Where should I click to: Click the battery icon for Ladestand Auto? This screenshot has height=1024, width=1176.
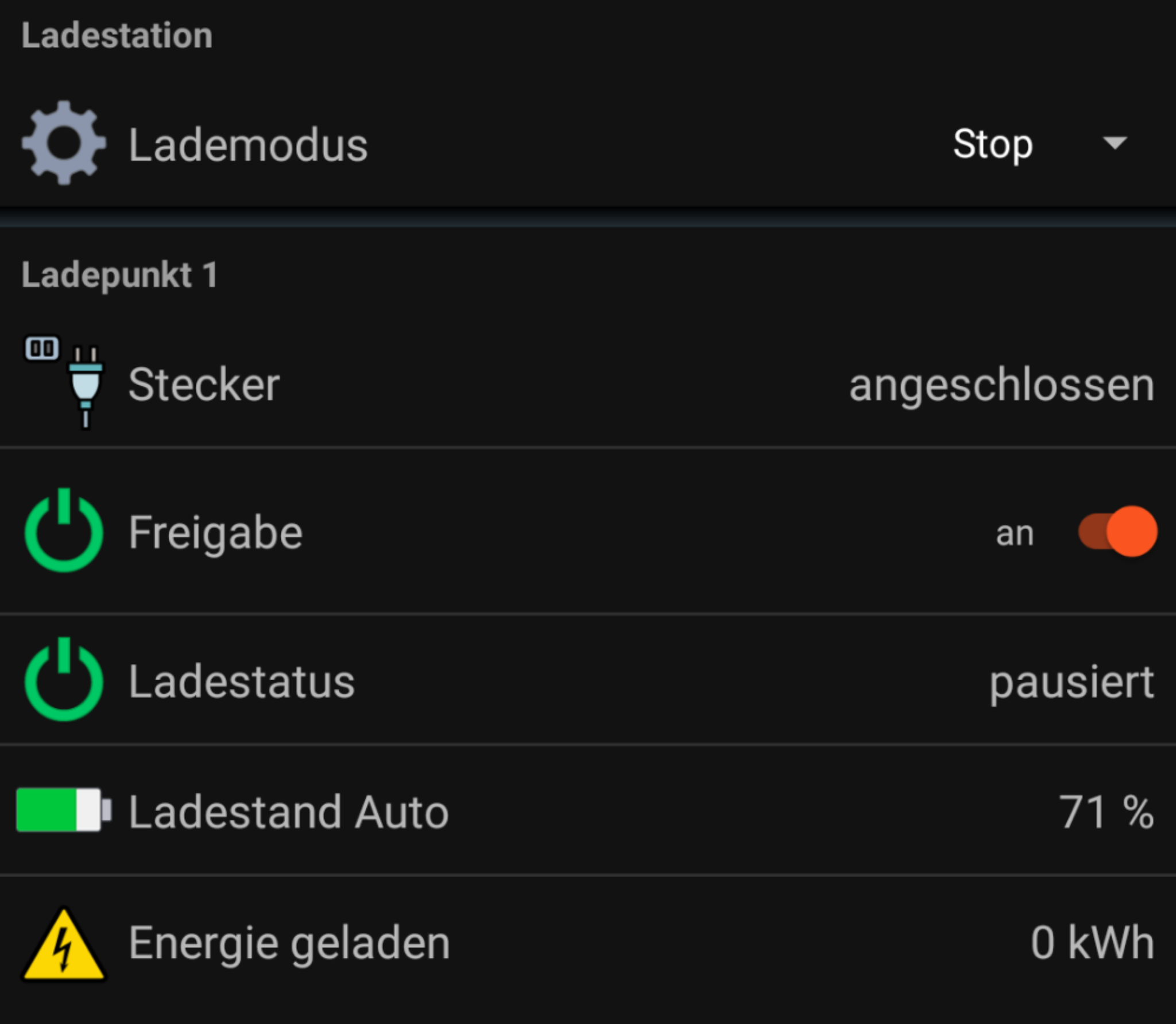(63, 810)
